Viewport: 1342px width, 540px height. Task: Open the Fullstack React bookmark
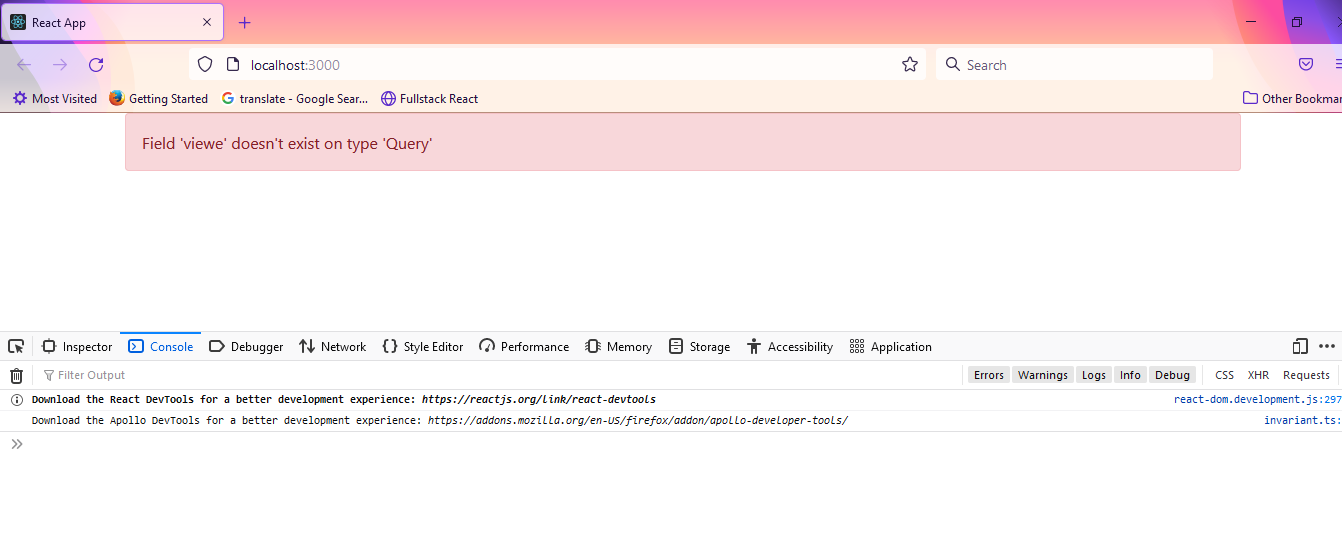pos(429,99)
